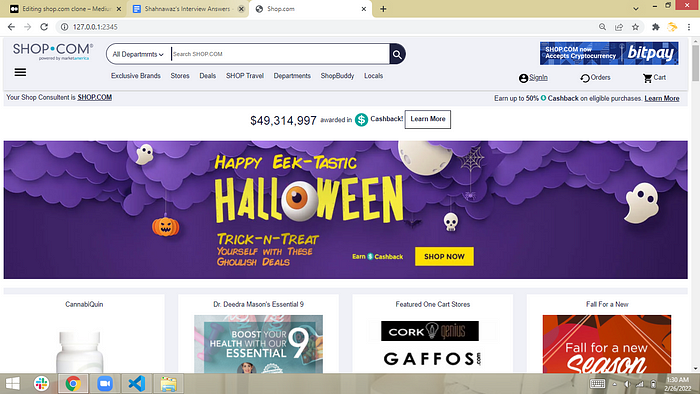700x394 pixels.
Task: Click Featured One Cart Stores title
Action: tap(433, 304)
